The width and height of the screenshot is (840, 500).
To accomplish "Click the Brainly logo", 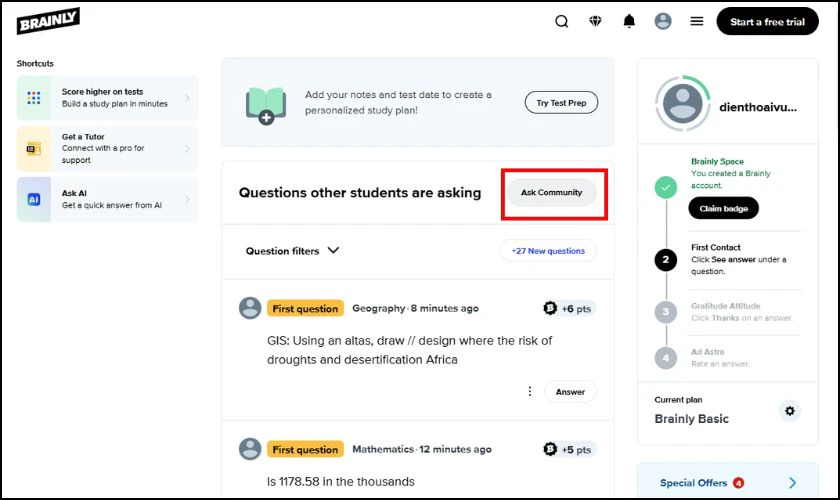I will pyautogui.click(x=48, y=21).
